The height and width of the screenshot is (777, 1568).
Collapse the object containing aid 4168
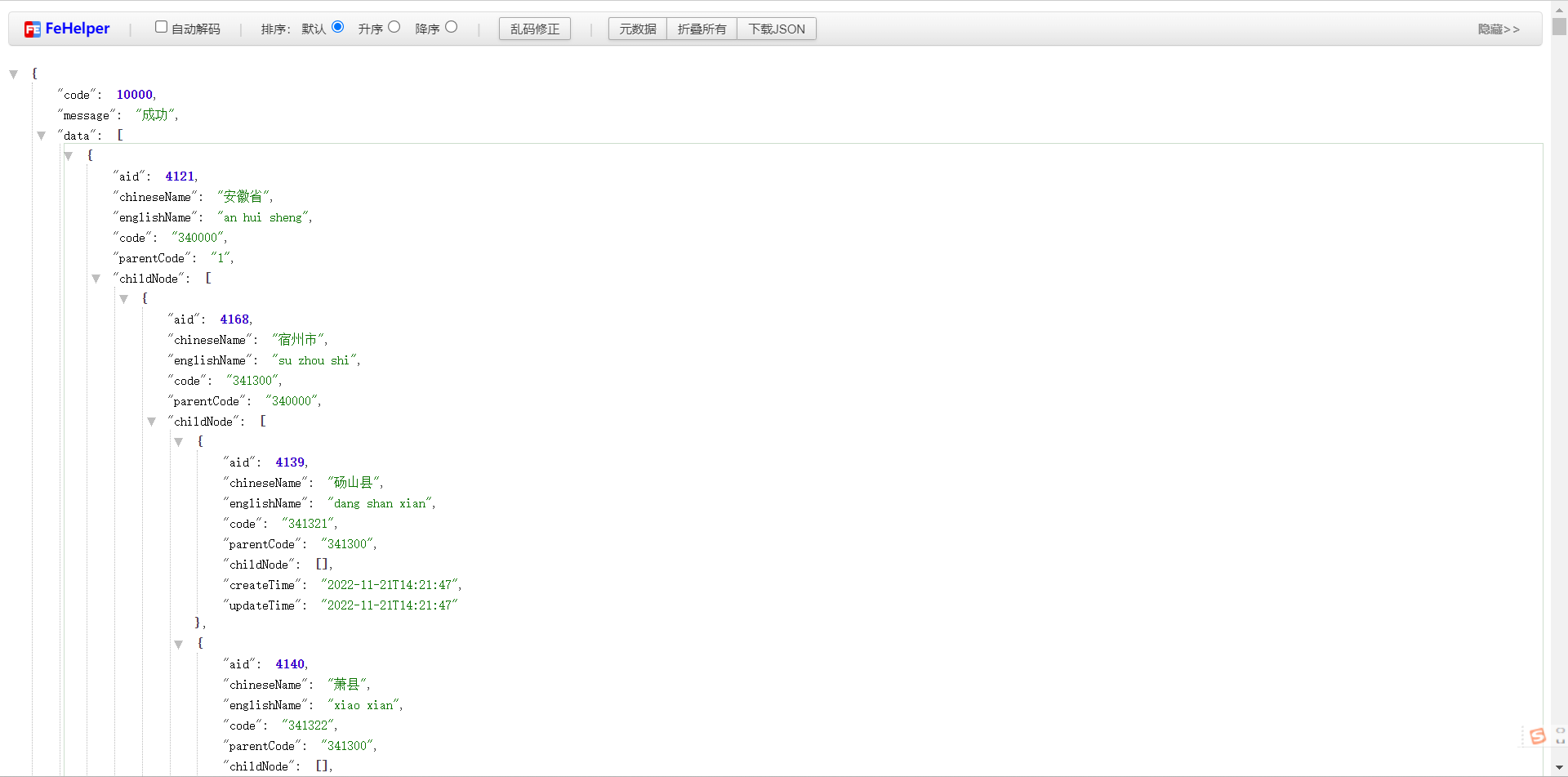[x=124, y=299]
